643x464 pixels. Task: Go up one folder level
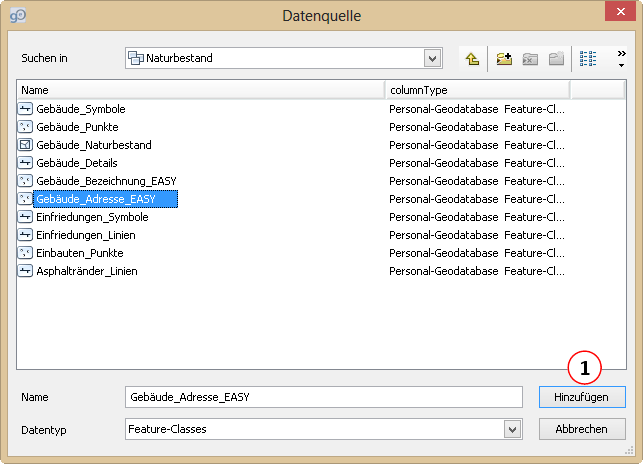[472, 59]
